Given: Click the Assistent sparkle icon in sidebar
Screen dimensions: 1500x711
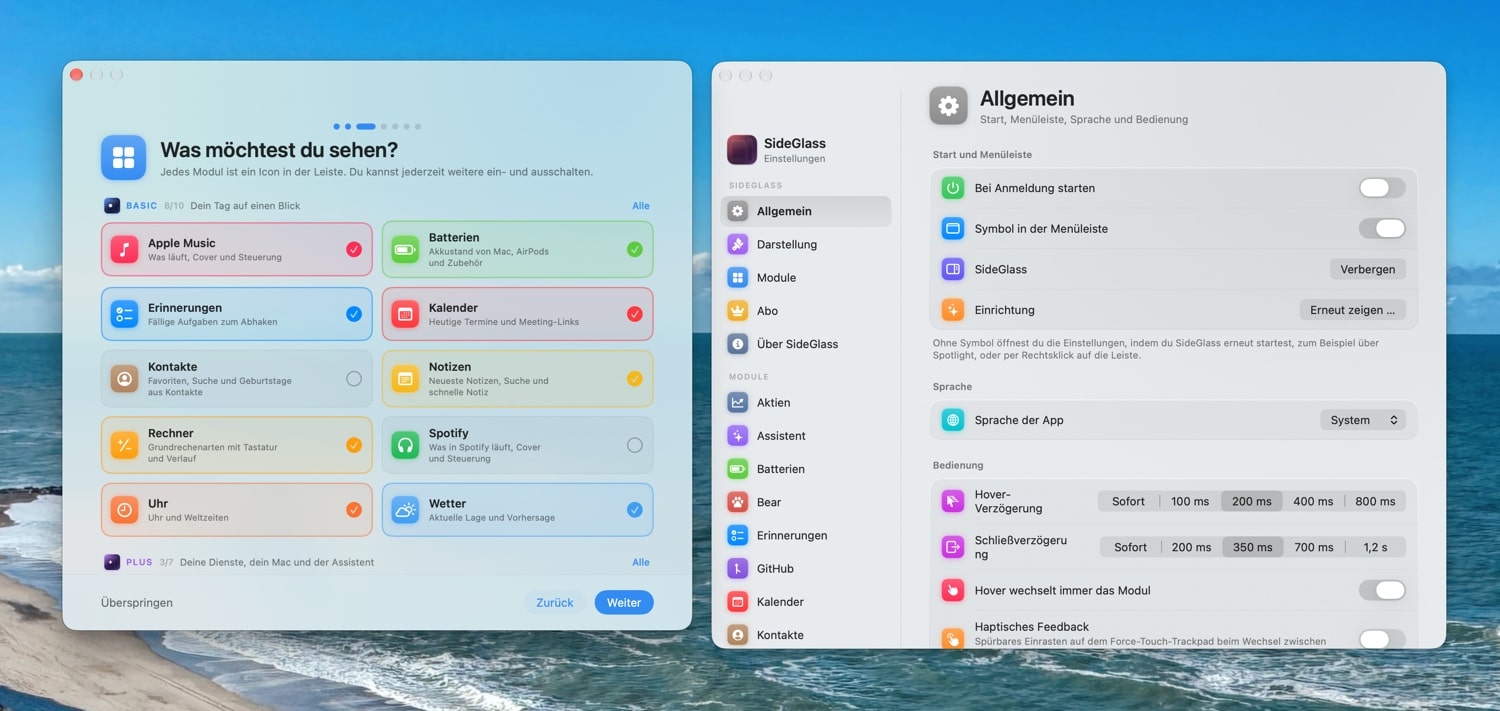Looking at the screenshot, I should tap(738, 436).
